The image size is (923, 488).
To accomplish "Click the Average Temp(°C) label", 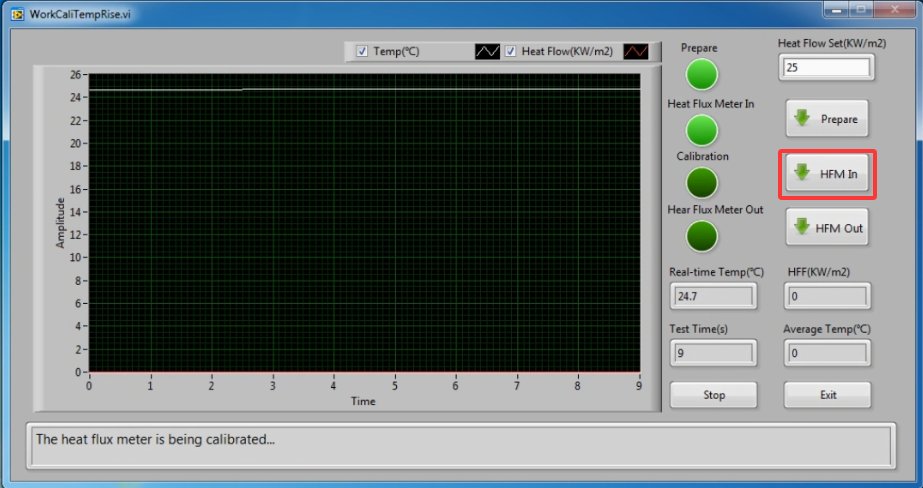I will [826, 329].
